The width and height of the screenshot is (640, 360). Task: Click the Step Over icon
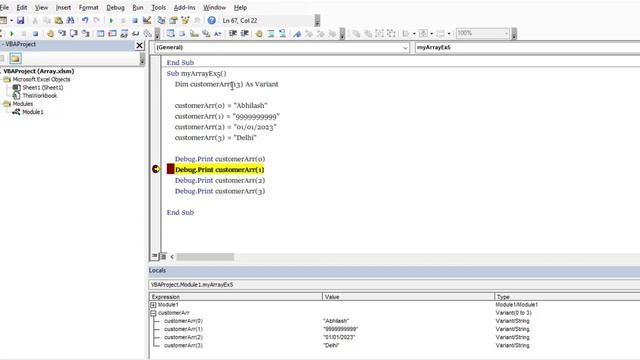coord(73,33)
